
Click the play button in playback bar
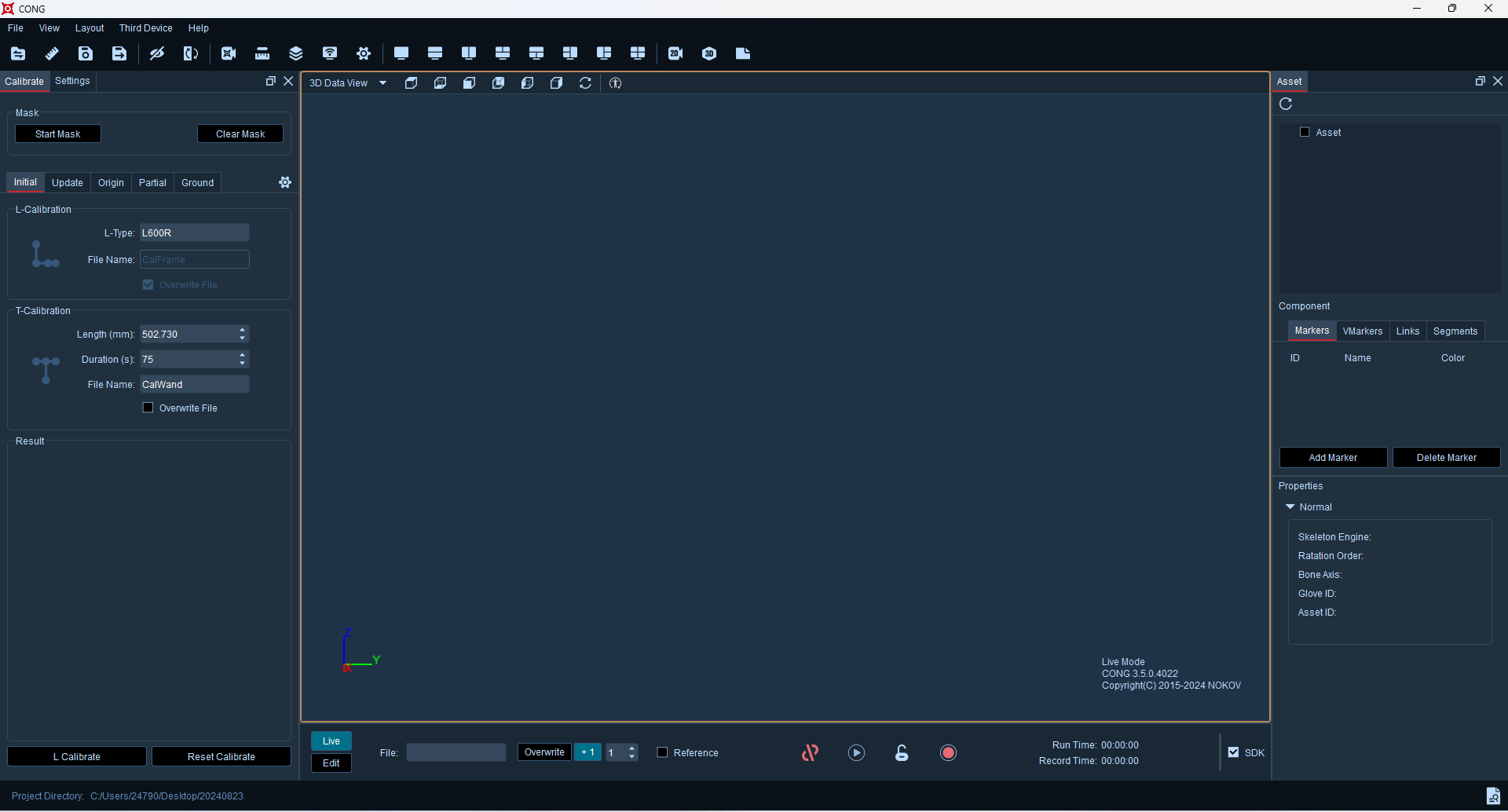point(856,753)
